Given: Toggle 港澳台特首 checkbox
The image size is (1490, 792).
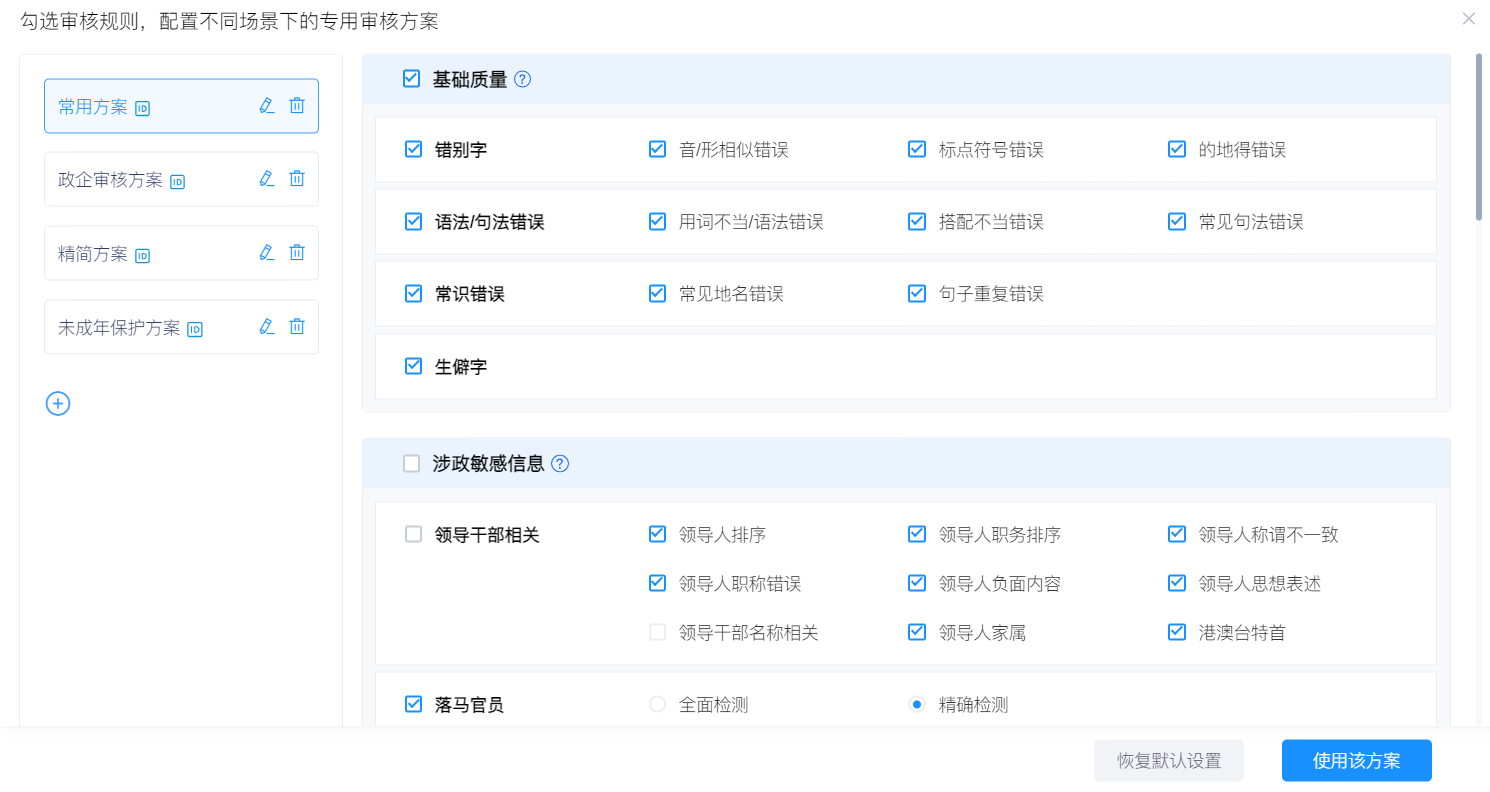Looking at the screenshot, I should 1177,632.
